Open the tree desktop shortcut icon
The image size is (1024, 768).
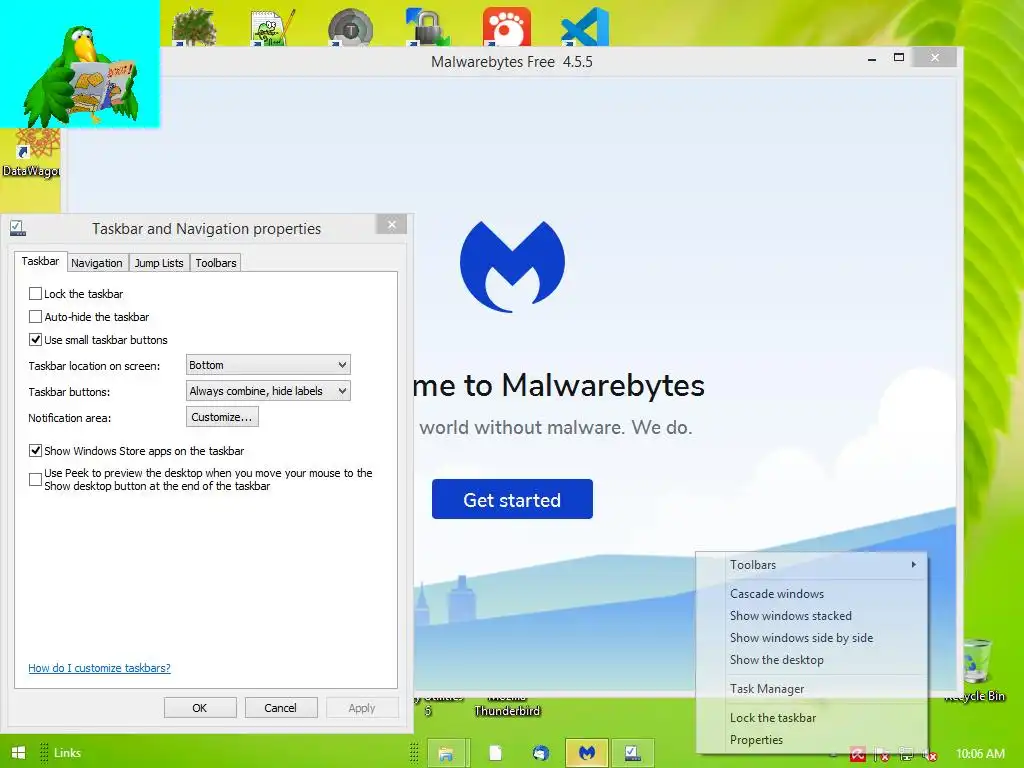click(x=194, y=27)
